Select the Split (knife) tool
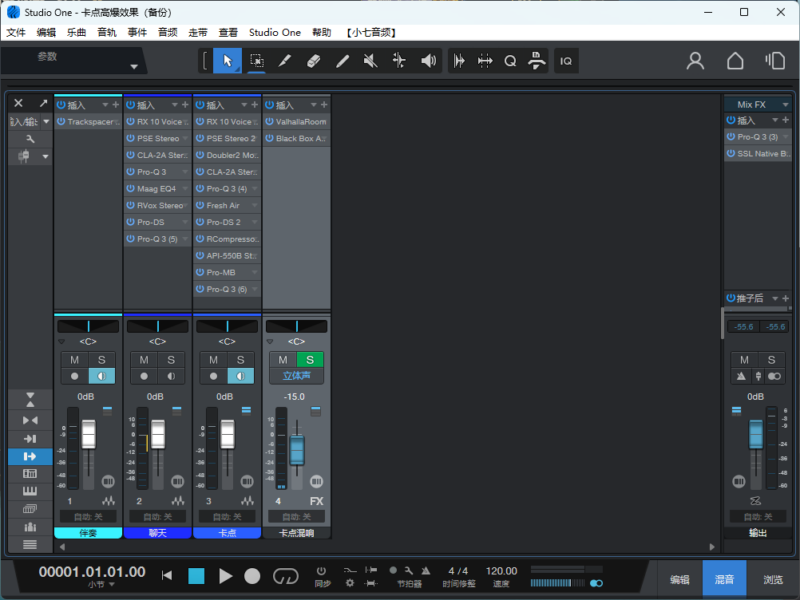The width and height of the screenshot is (800, 600). pos(285,61)
